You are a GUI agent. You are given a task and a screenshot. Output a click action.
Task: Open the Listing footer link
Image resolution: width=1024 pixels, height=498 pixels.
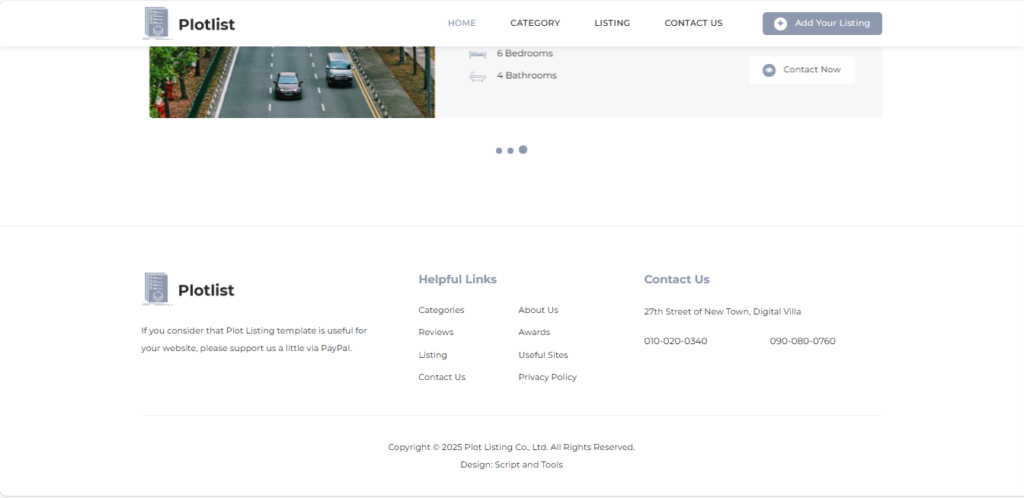point(433,355)
